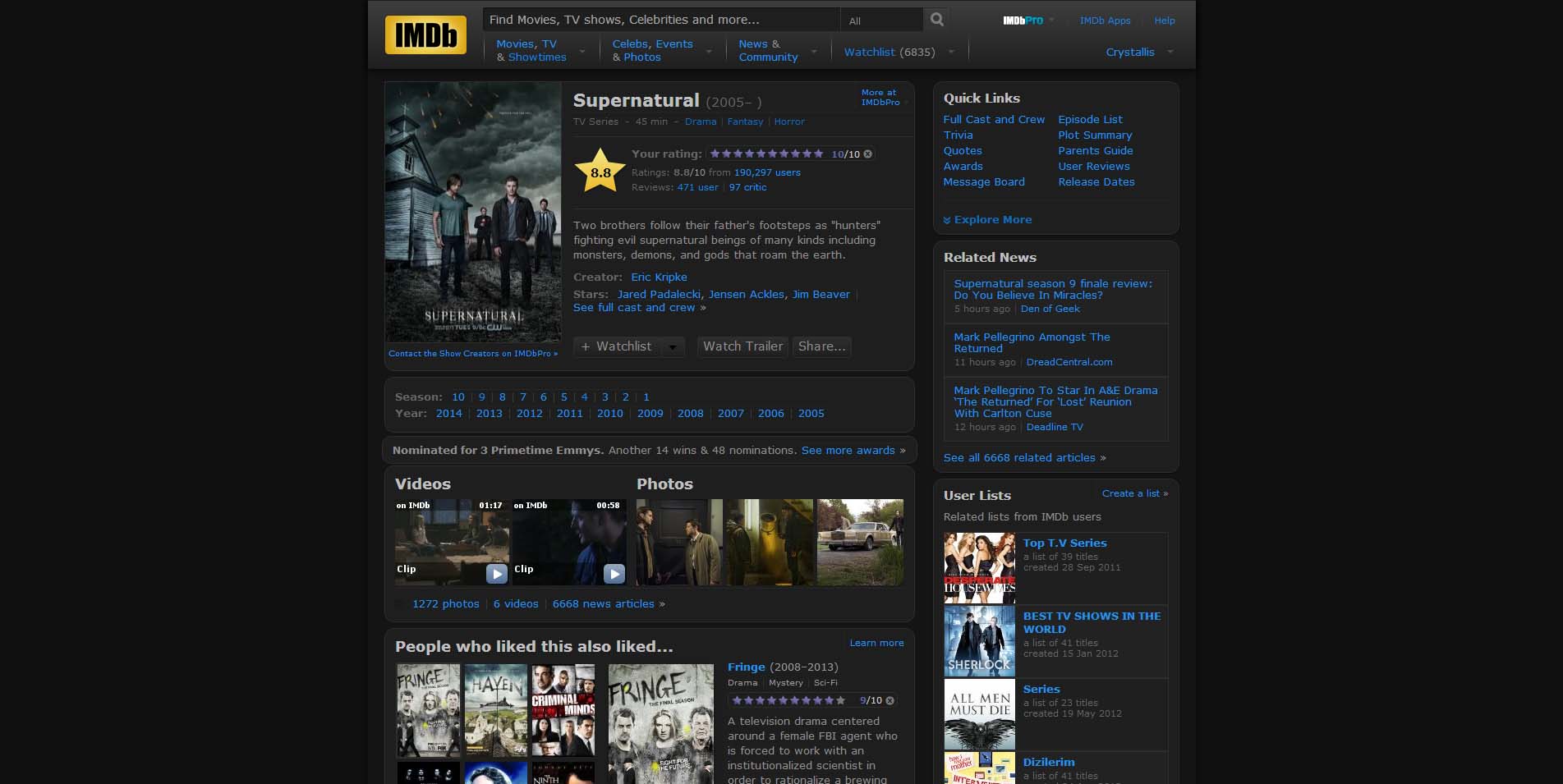Click the yellow 8.8 rating star
The width and height of the screenshot is (1563, 784).
[x=600, y=171]
